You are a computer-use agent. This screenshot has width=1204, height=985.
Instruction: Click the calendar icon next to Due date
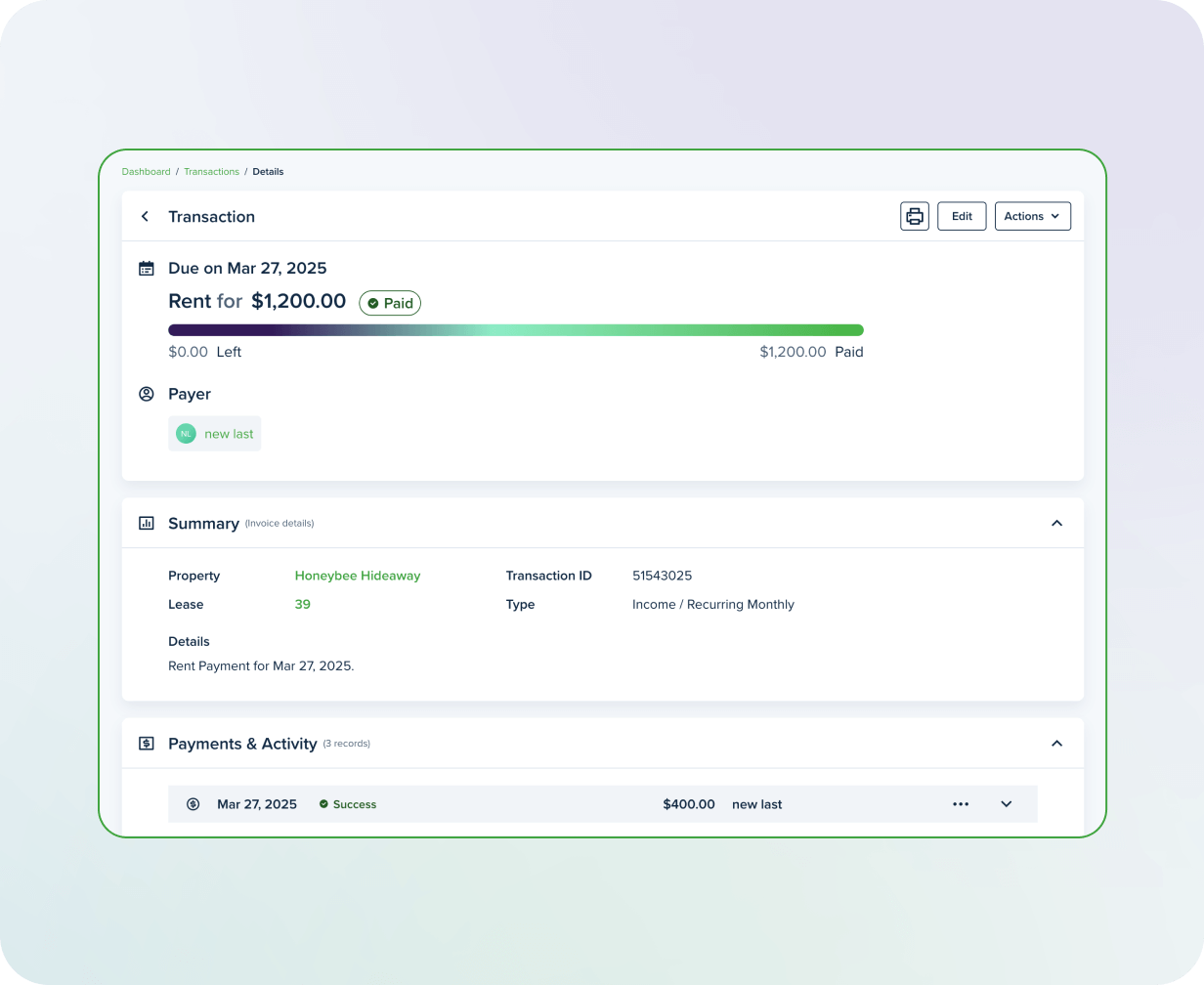coord(147,269)
